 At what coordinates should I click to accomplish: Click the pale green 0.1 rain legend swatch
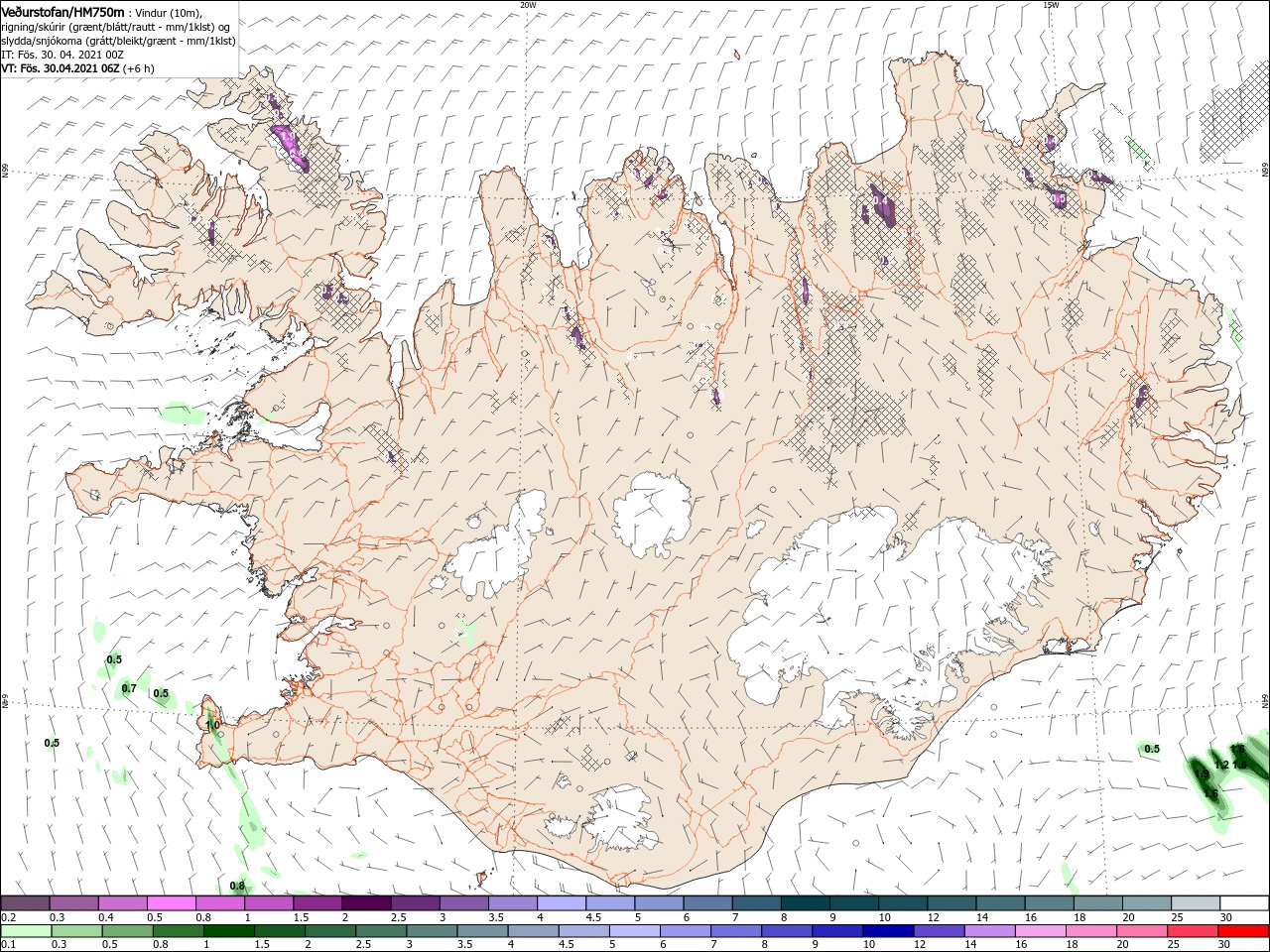pos(26,931)
